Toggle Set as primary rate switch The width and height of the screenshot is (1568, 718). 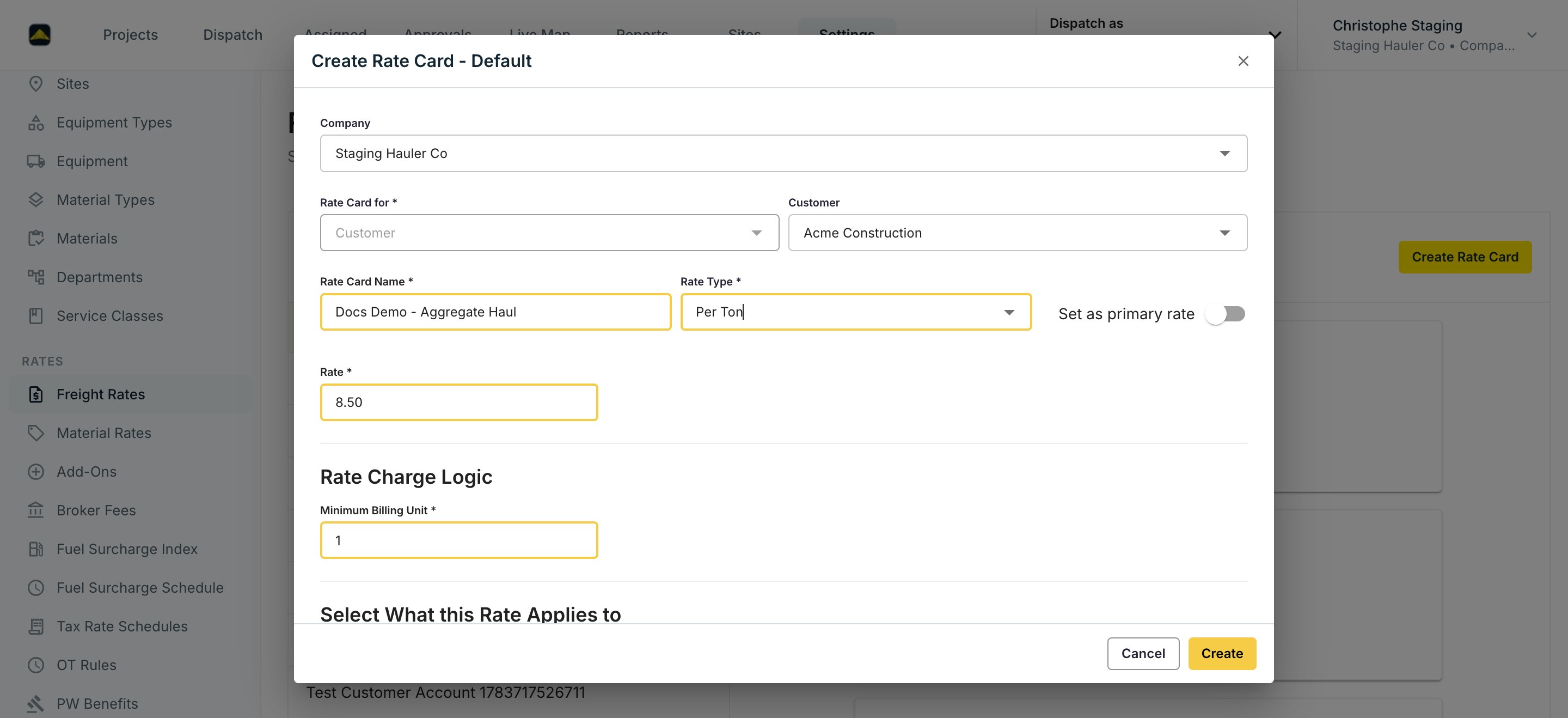click(x=1226, y=314)
